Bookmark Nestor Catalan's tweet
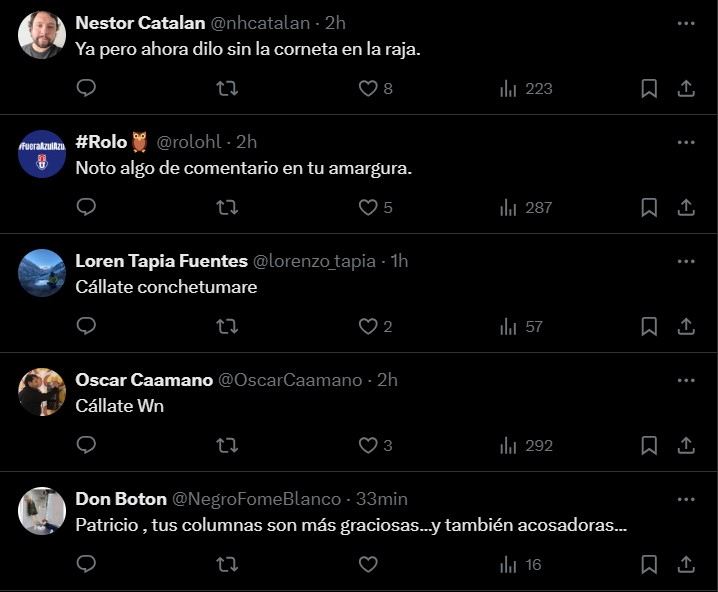Screen dimensions: 718x592 649,88
